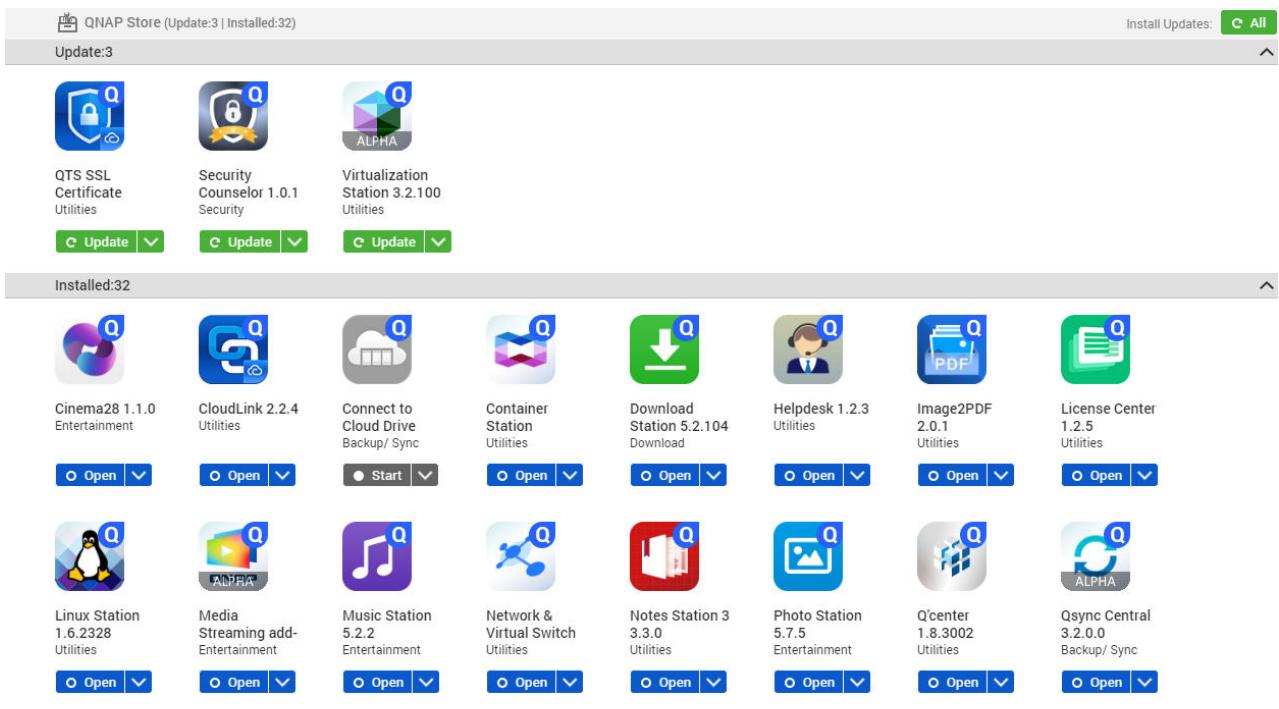Open Notes Station 3

click(x=666, y=682)
